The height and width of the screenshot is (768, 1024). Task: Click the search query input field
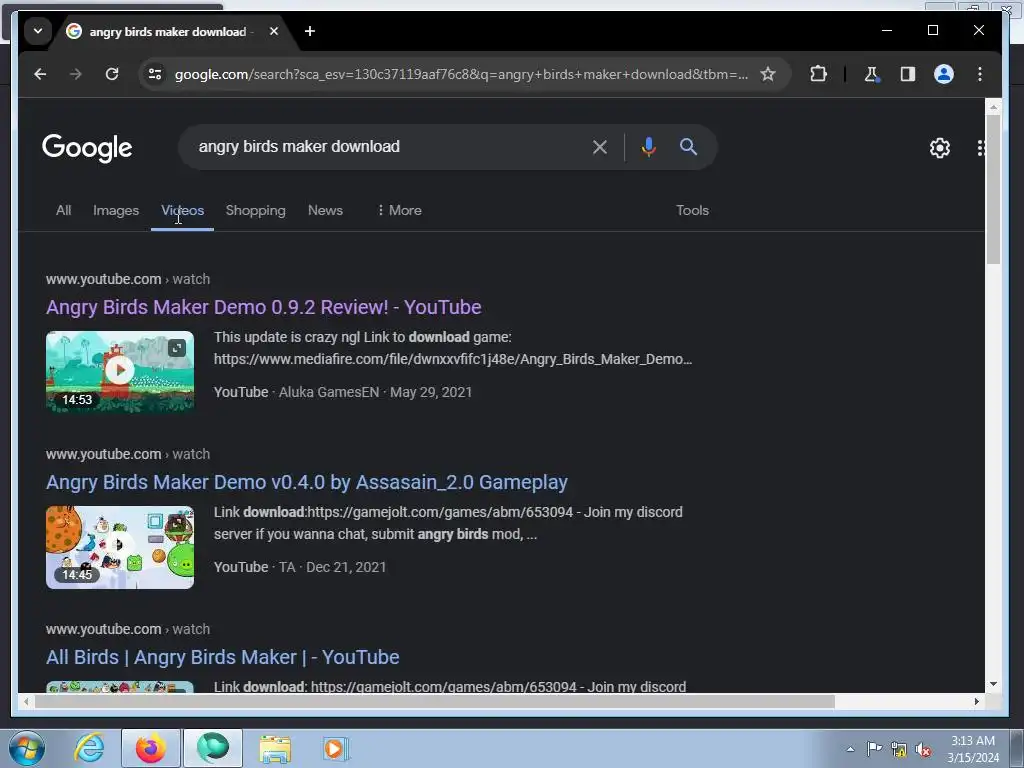385,147
